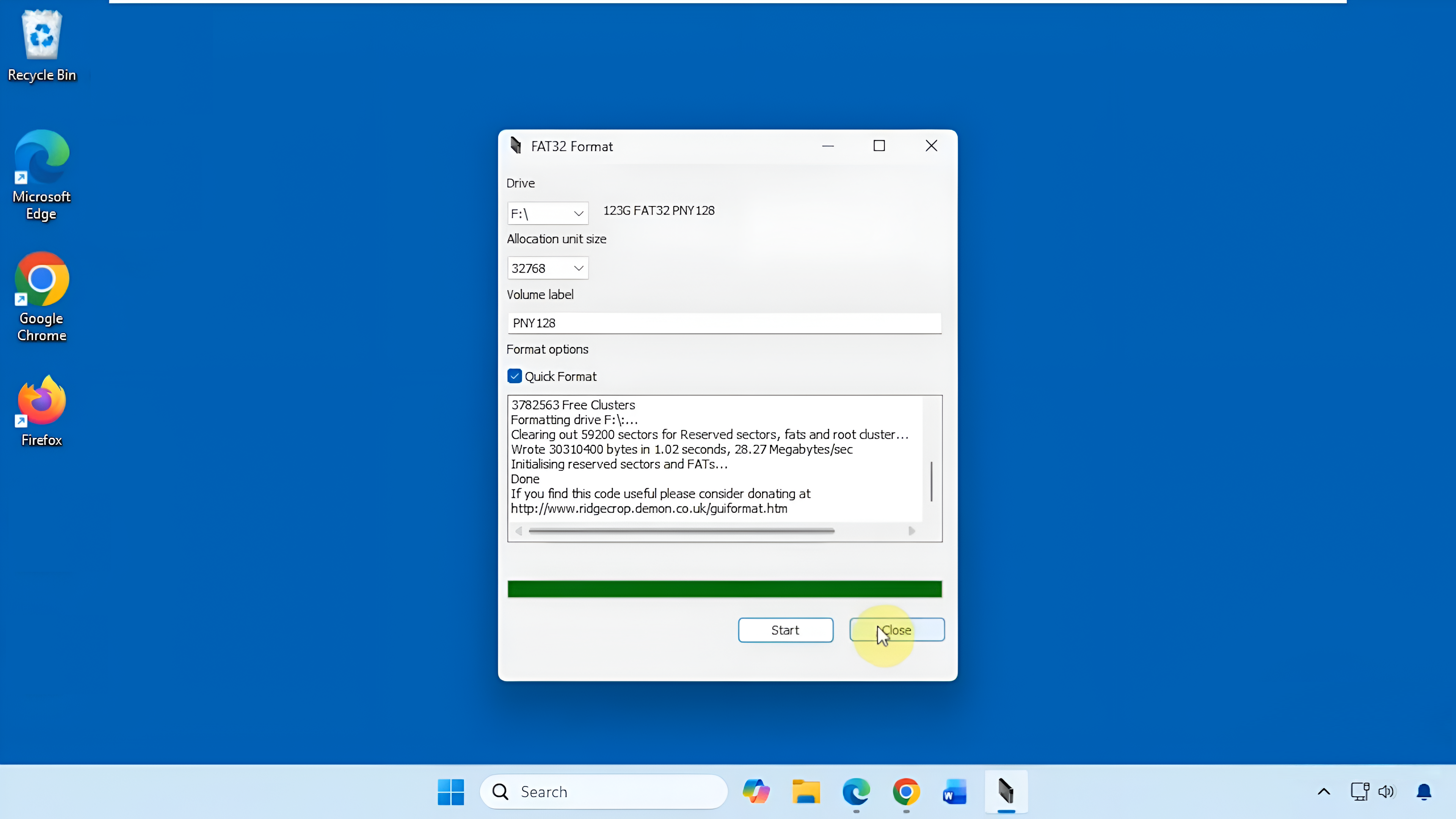Open the Recycle Bin desktop icon
Viewport: 1456px width, 819px height.
[x=42, y=45]
